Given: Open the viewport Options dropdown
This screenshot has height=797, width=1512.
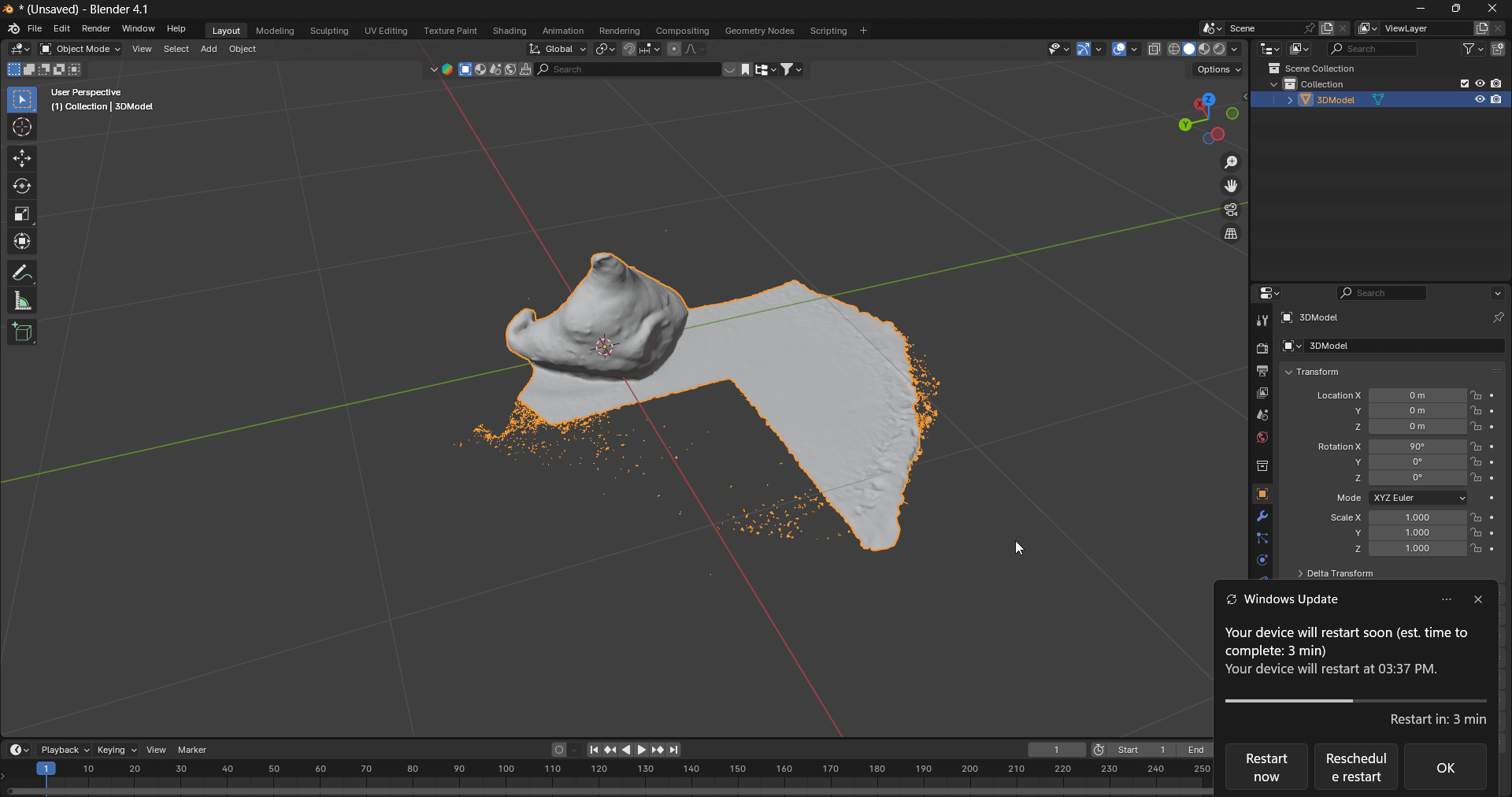Looking at the screenshot, I should pyautogui.click(x=1219, y=69).
